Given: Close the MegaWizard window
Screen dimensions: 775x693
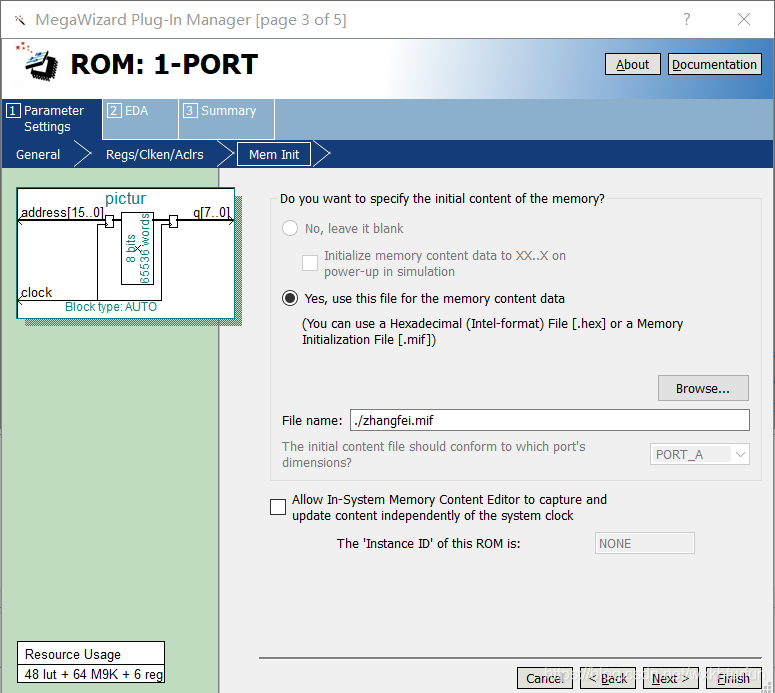Looking at the screenshot, I should [743, 19].
